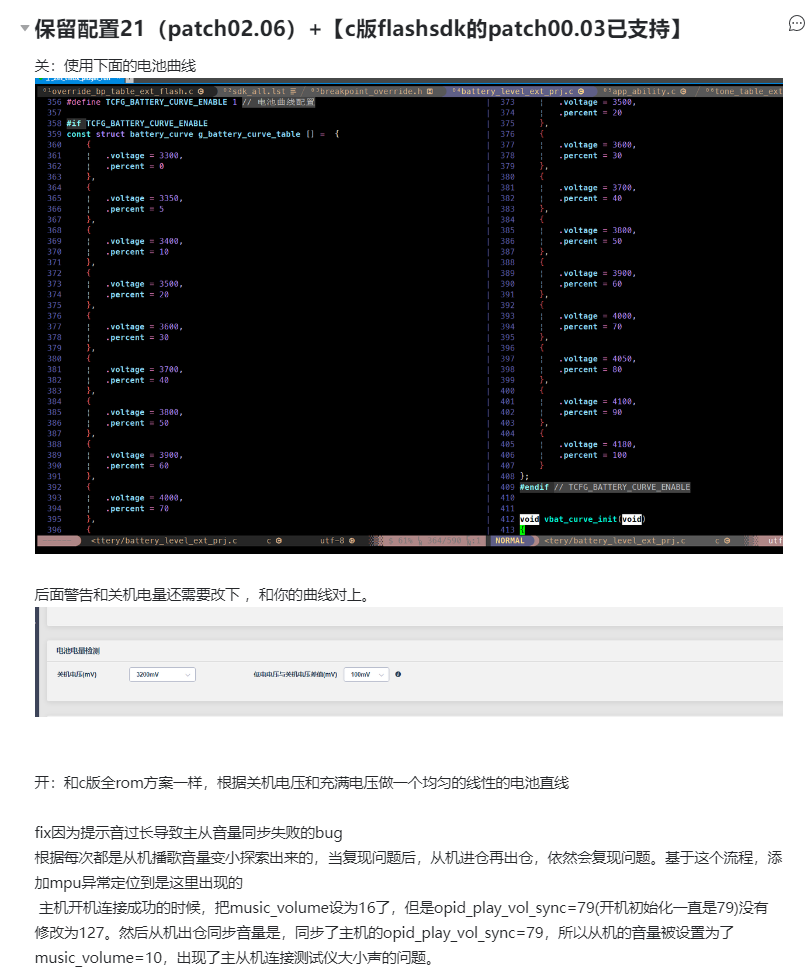
Task: Click the .percent = 90 line
Action: pyautogui.click(x=590, y=413)
